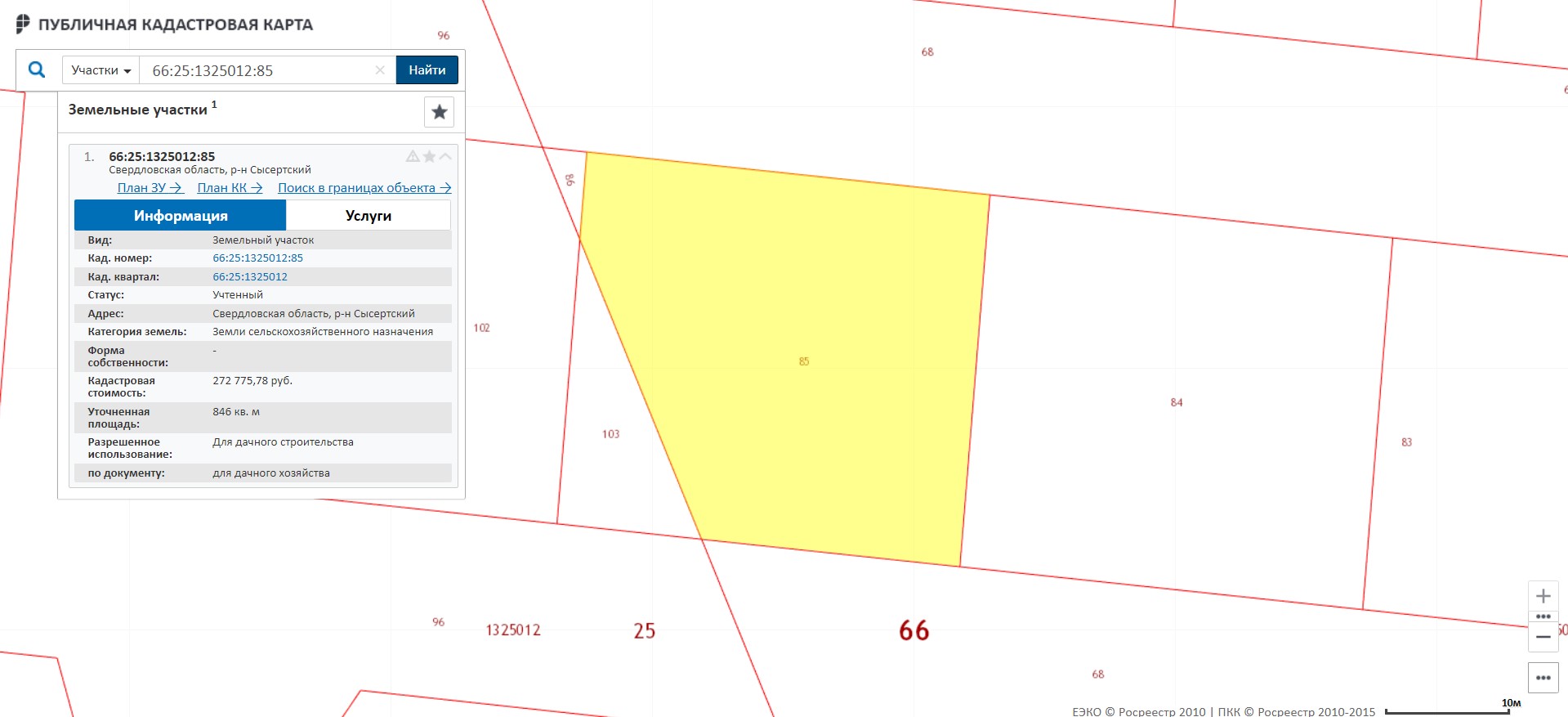Collapse the result card using the chevron
The height and width of the screenshot is (717, 1568).
click(x=445, y=156)
